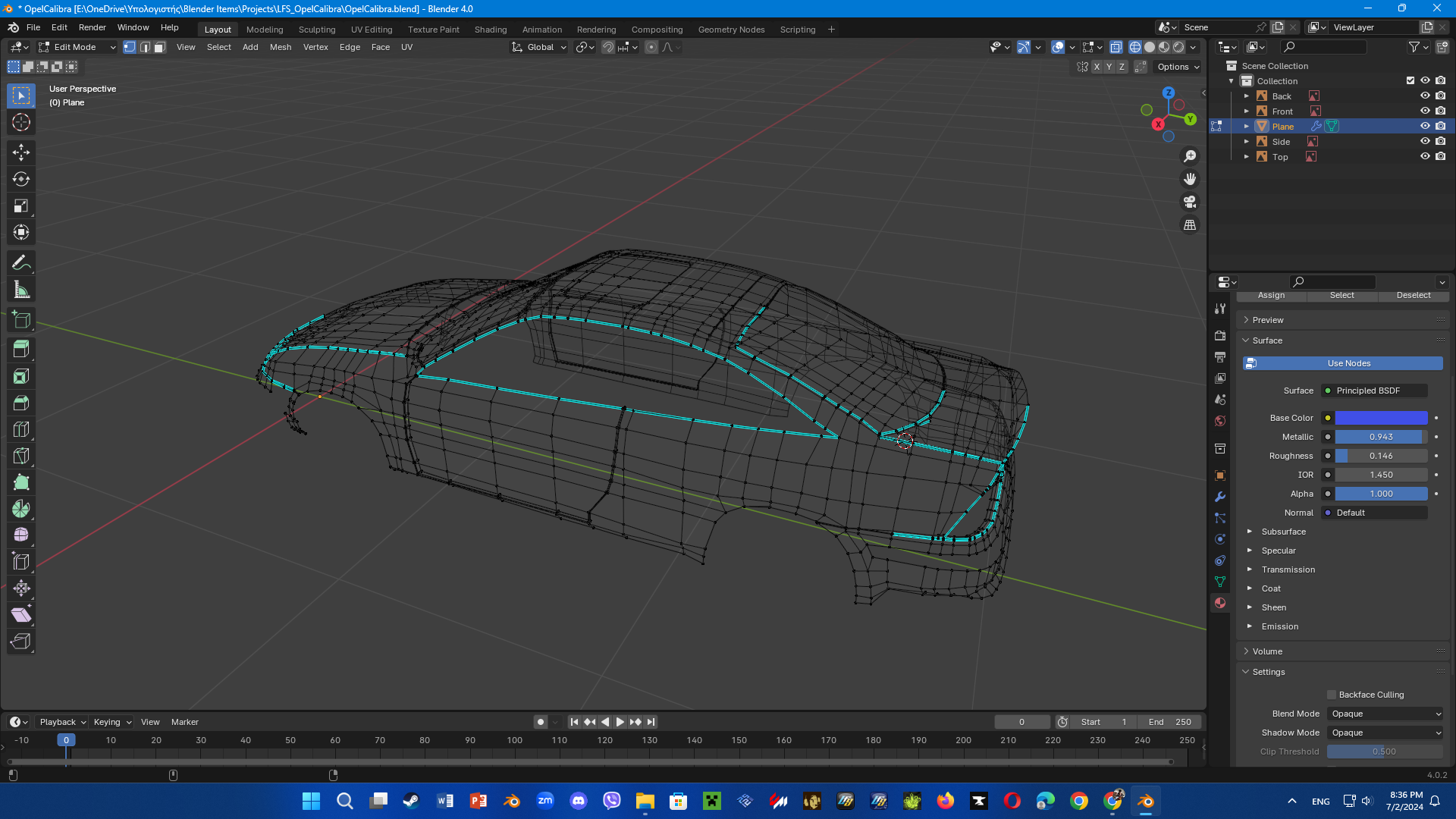
Task: Pick the Extrude Region tool
Action: click(21, 349)
